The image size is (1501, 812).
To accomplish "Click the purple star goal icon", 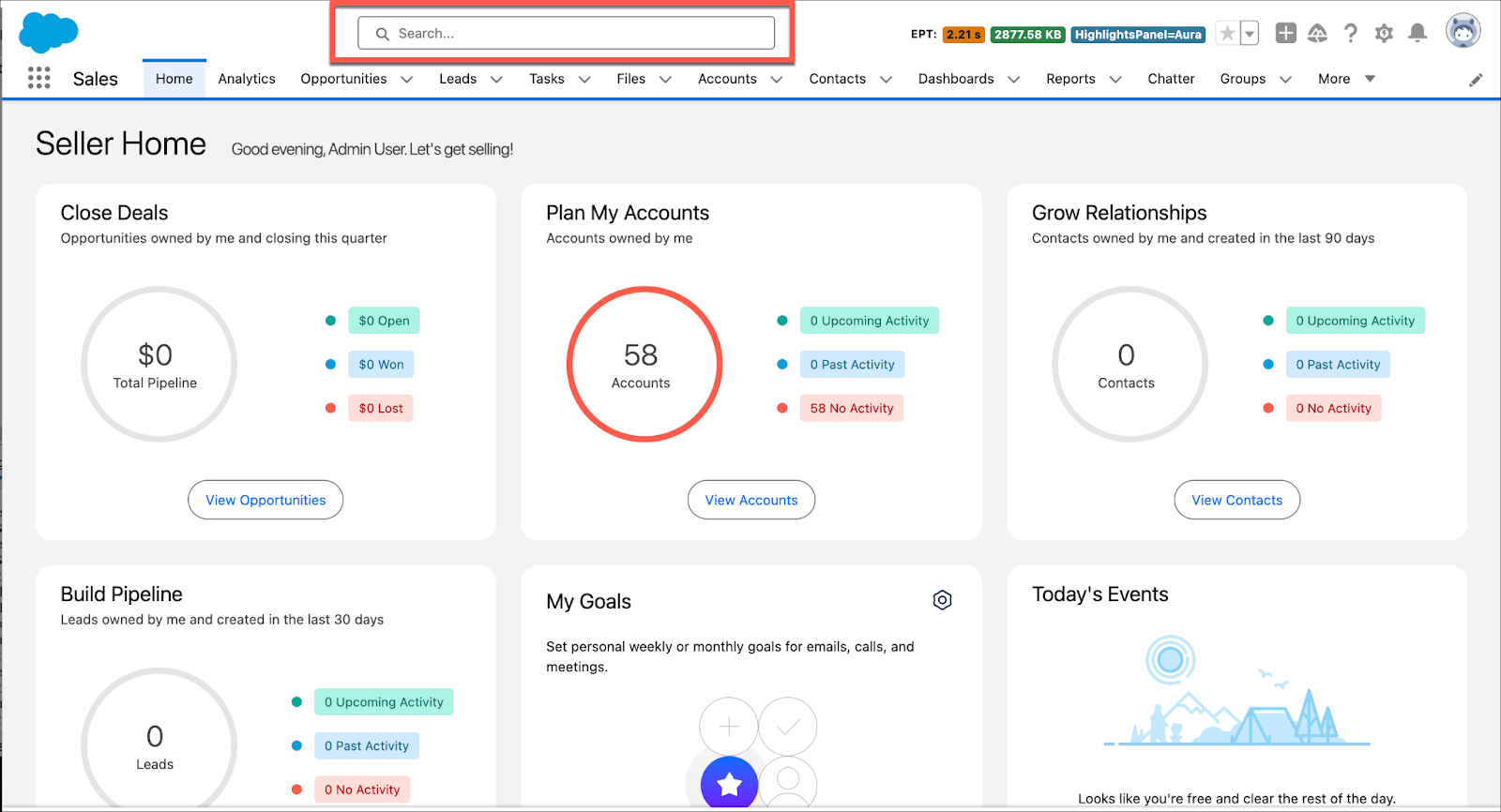I will coord(729,784).
